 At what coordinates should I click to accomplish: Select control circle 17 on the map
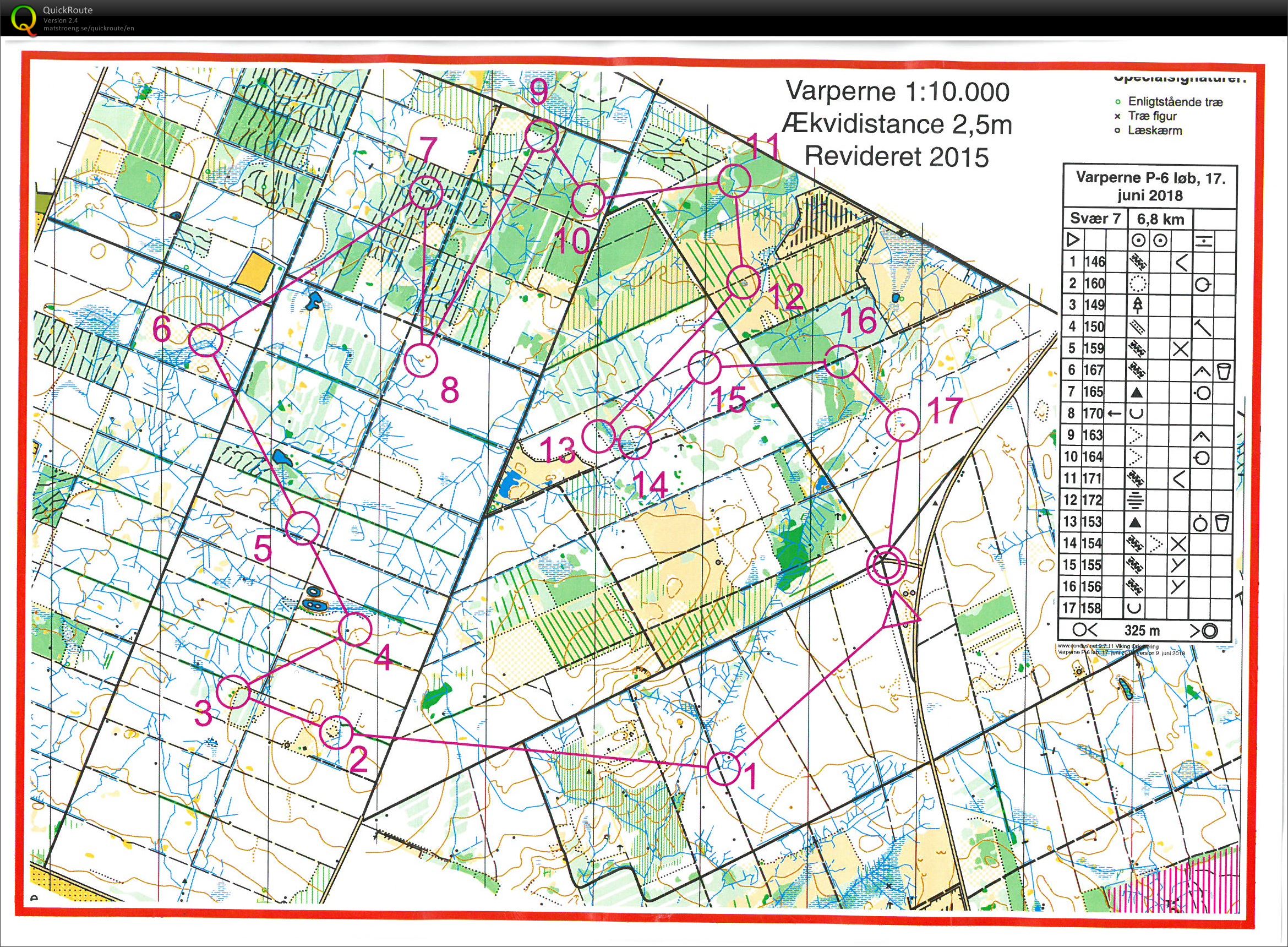[902, 425]
